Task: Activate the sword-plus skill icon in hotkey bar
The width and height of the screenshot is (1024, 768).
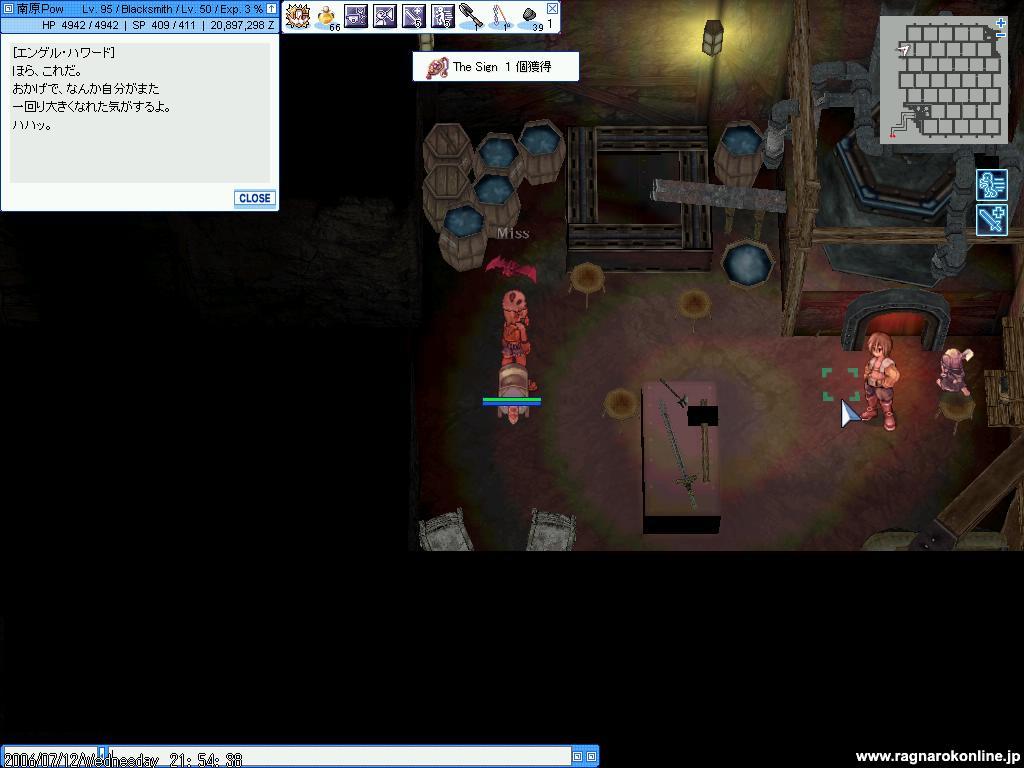Action: pos(413,16)
